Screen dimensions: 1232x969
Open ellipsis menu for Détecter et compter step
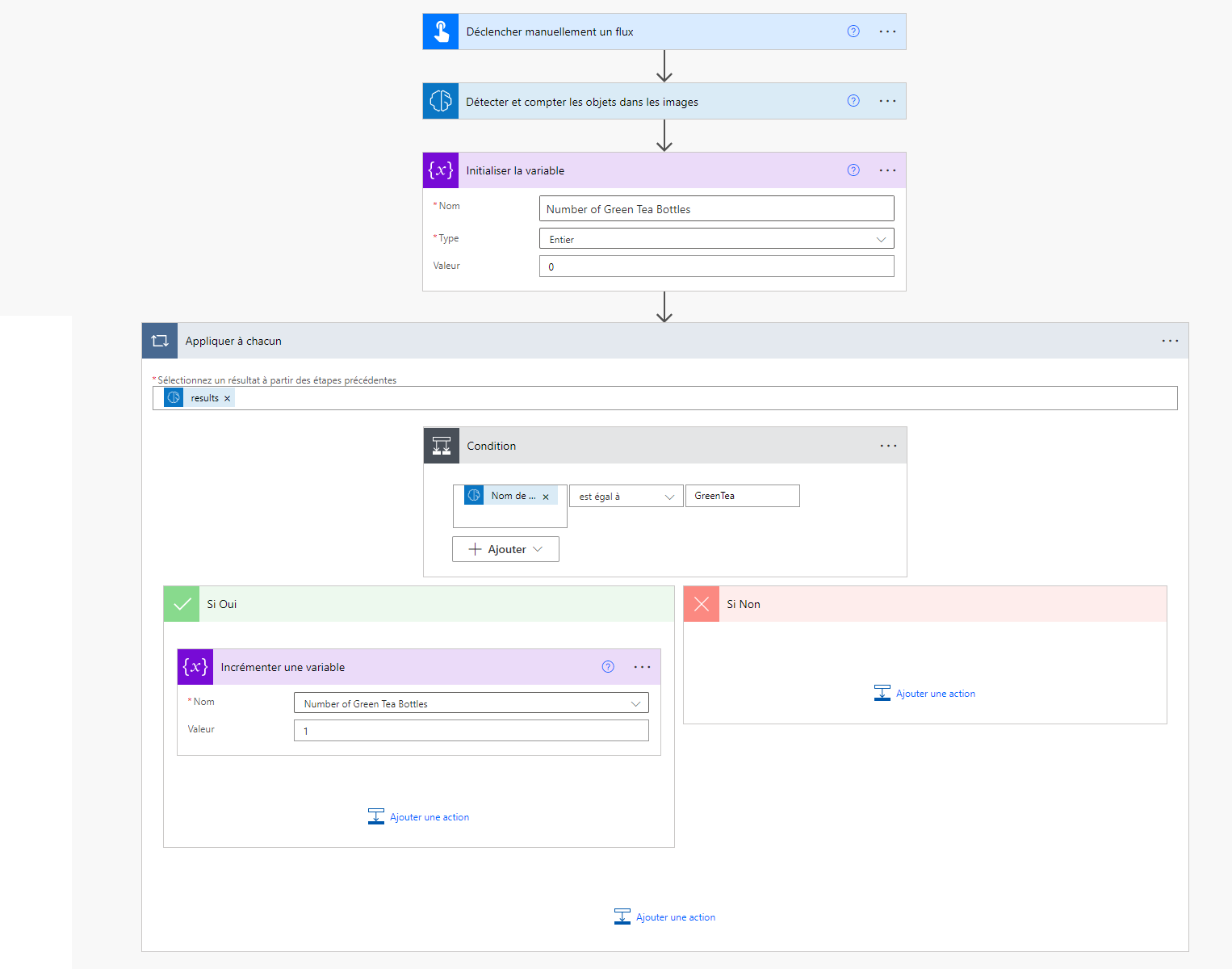tap(887, 101)
